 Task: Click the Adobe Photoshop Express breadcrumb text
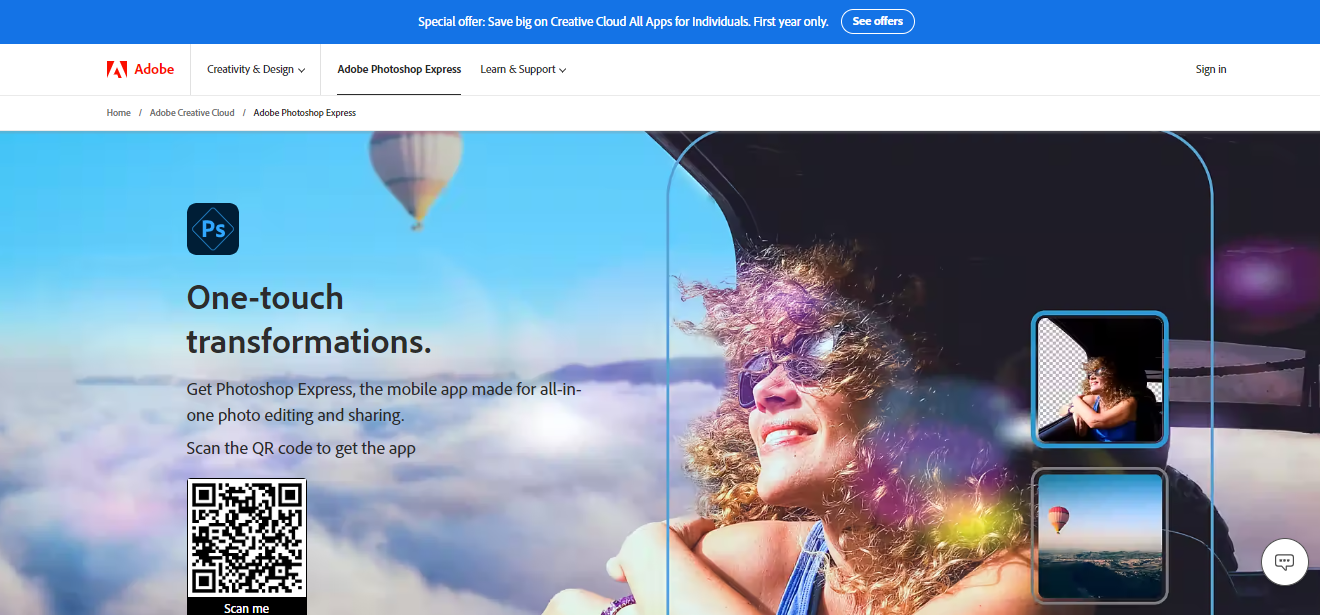click(305, 113)
